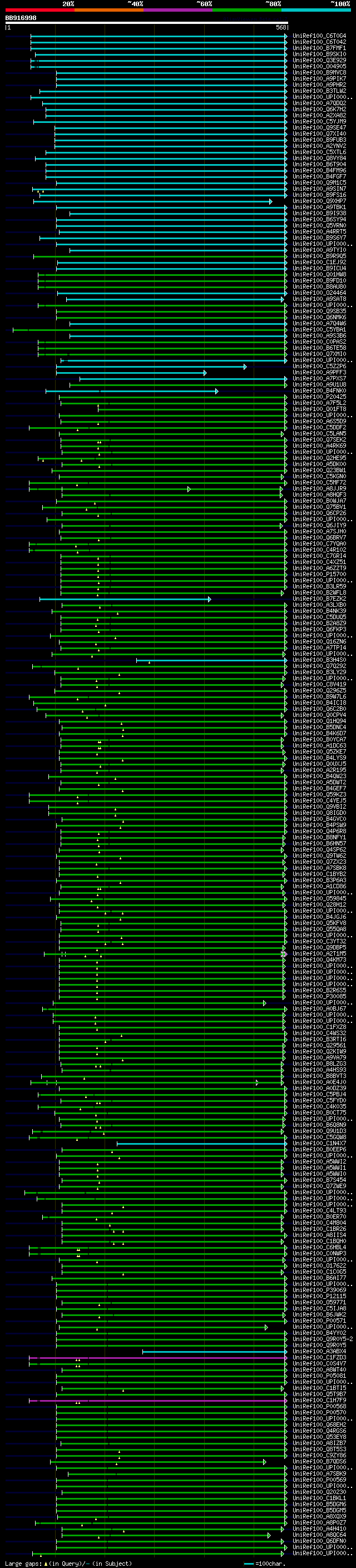Image resolution: width=356 pixels, height=1568 pixels.
Task: Click the UniRef100_P00568 label
Action: (319, 1406)
